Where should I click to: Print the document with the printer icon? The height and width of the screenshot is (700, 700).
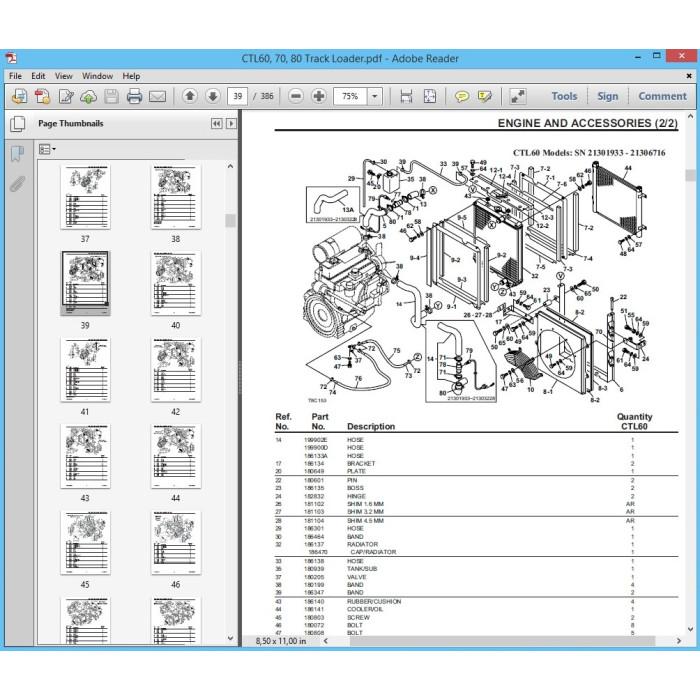134,96
